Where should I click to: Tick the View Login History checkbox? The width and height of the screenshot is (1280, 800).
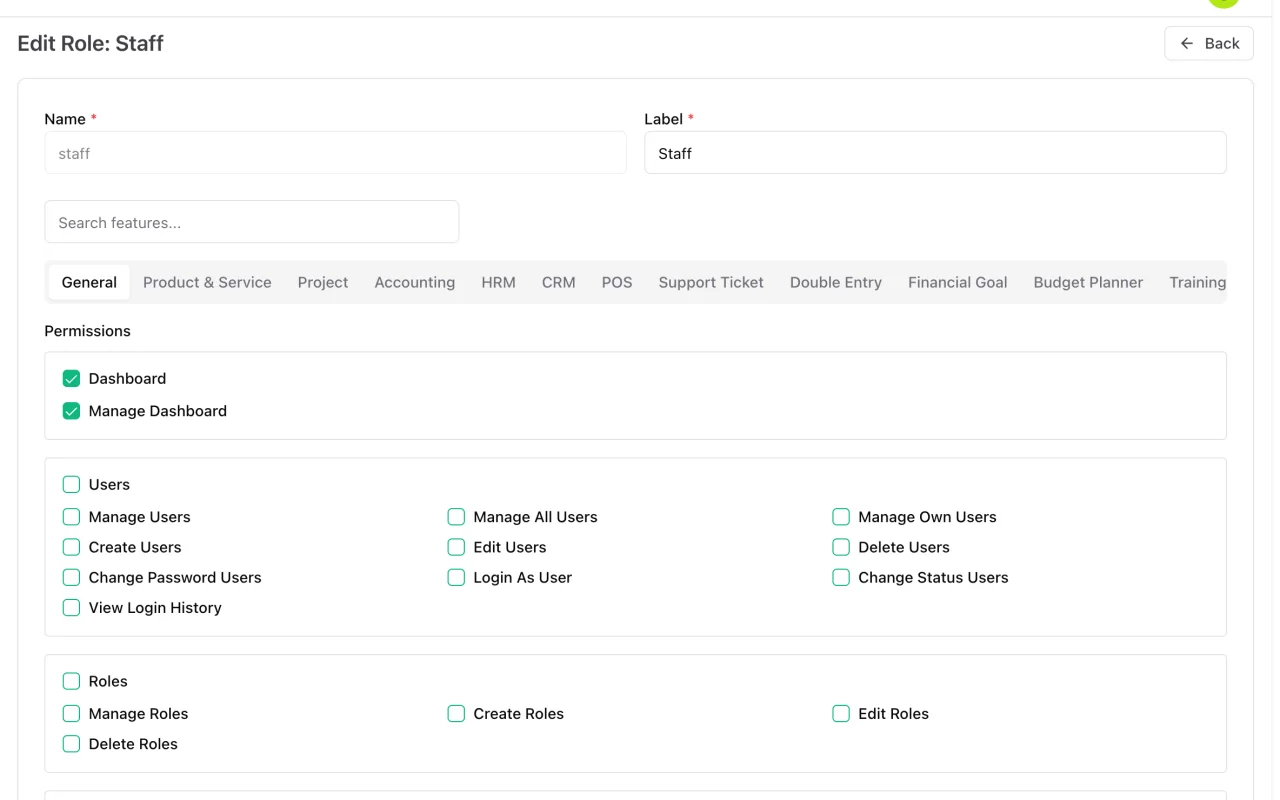[x=71, y=608]
